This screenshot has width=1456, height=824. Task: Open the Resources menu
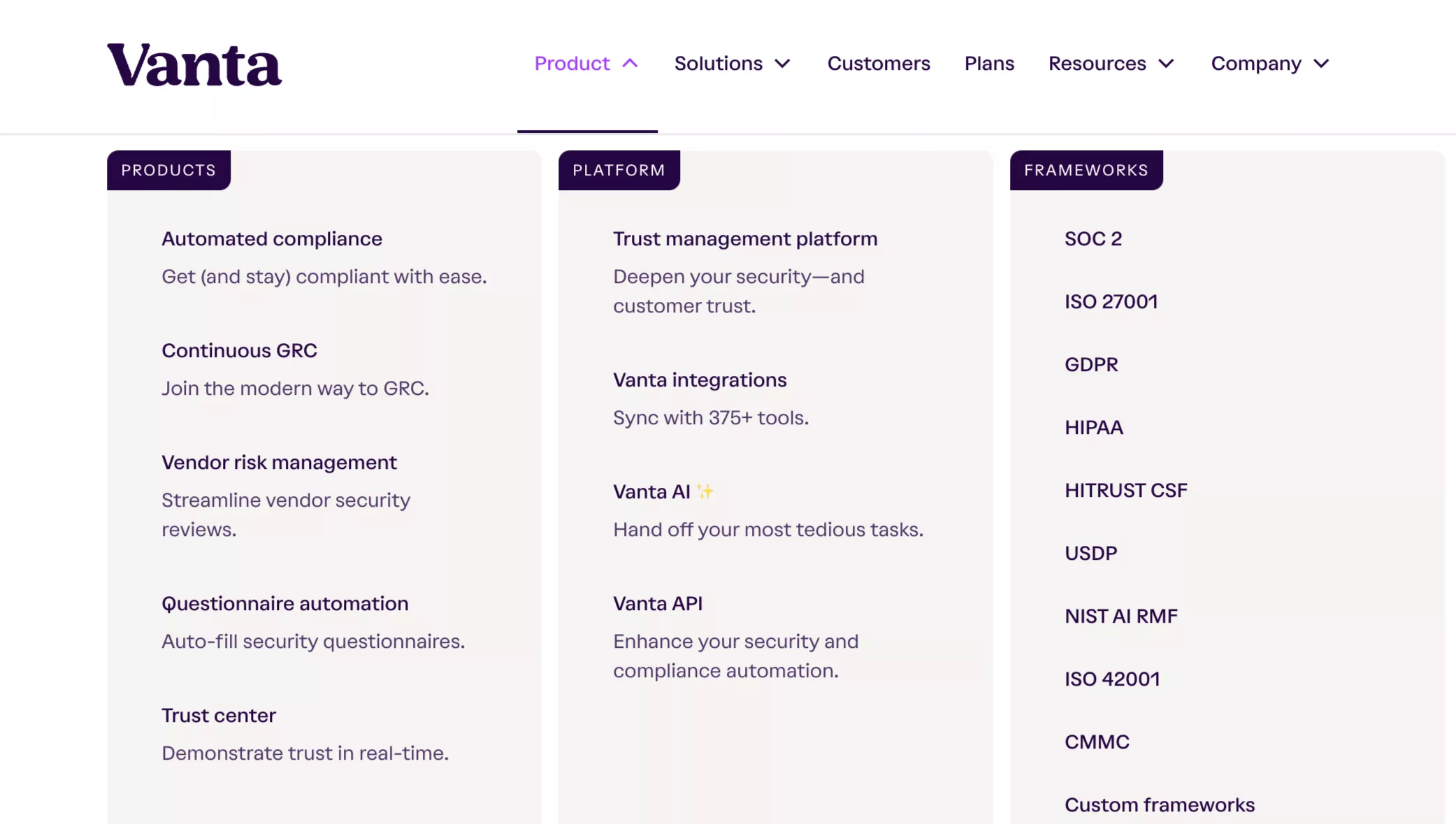coord(1097,63)
